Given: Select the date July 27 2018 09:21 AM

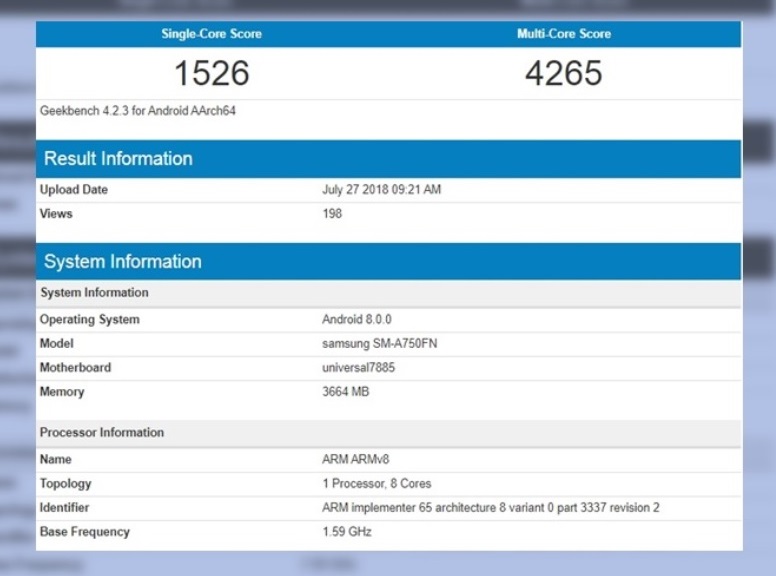Looking at the screenshot, I should pyautogui.click(x=382, y=190).
